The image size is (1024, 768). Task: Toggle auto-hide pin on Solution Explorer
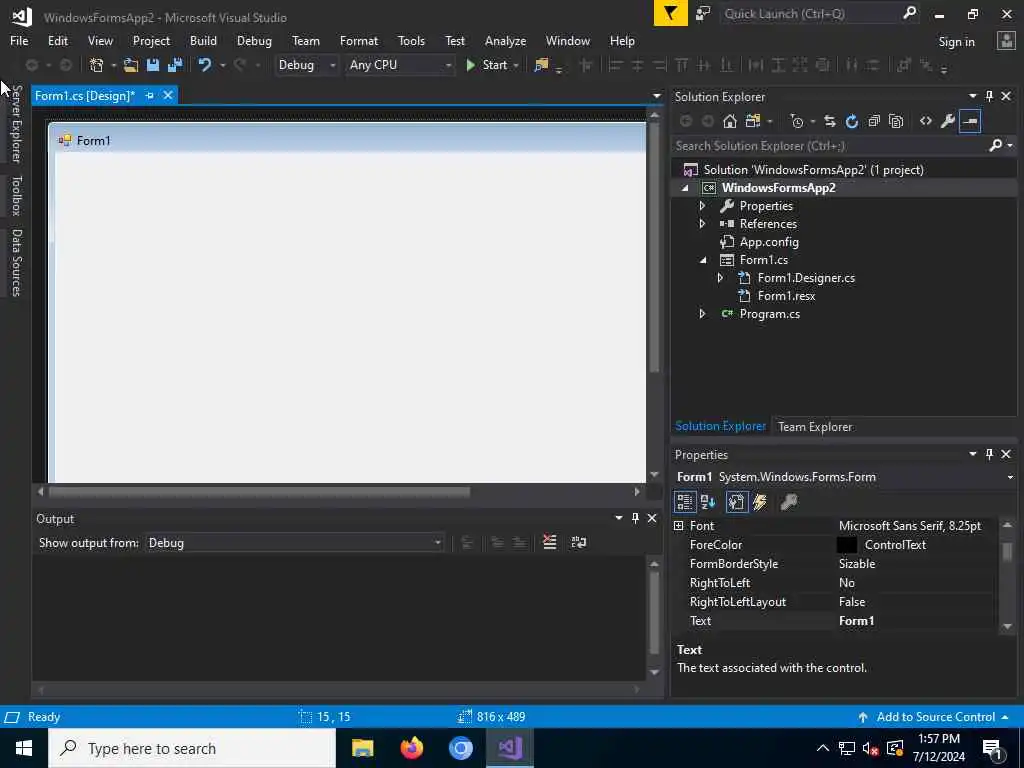point(989,96)
